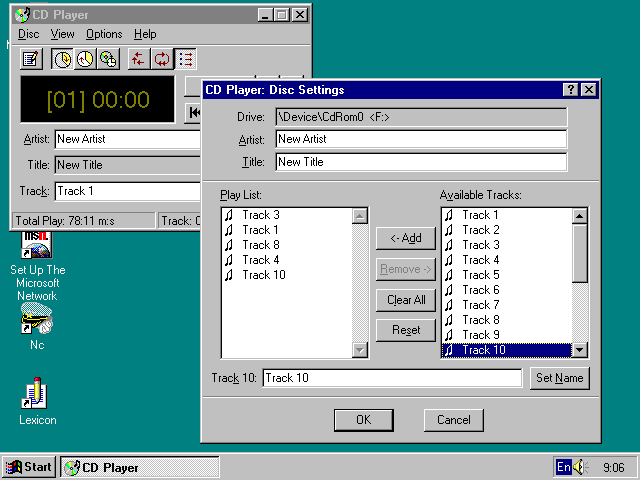Click the Edit Play List toolbar icon
Image resolution: width=640 pixels, height=480 pixels.
click(x=31, y=59)
